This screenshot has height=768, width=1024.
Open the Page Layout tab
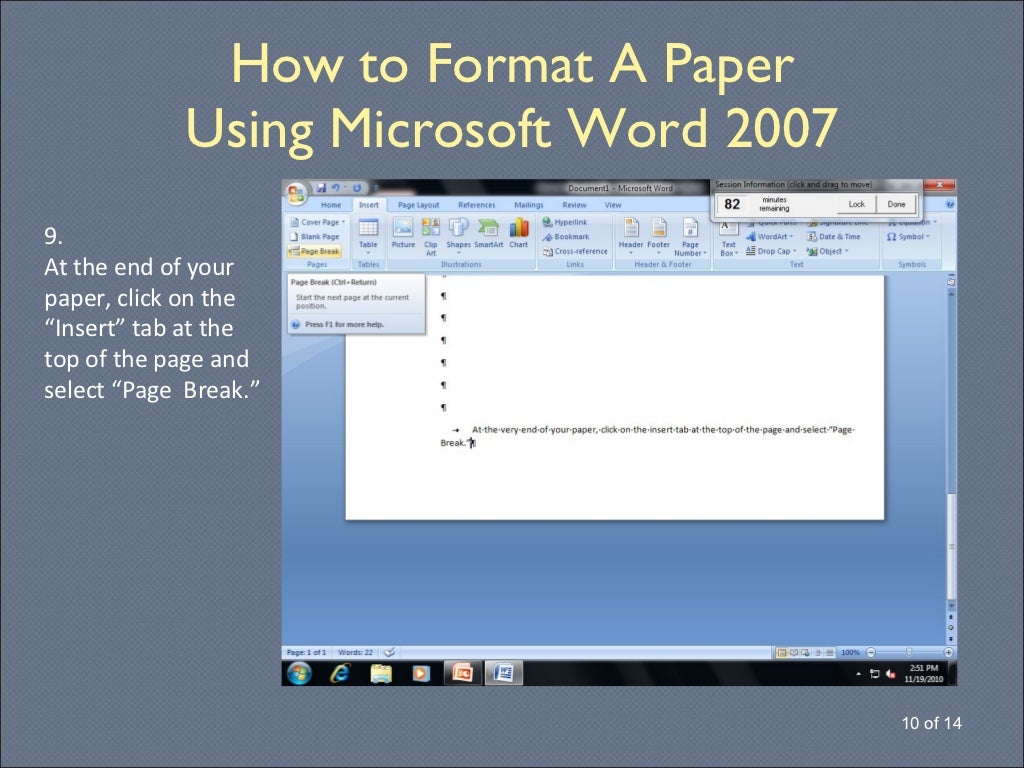coord(419,205)
